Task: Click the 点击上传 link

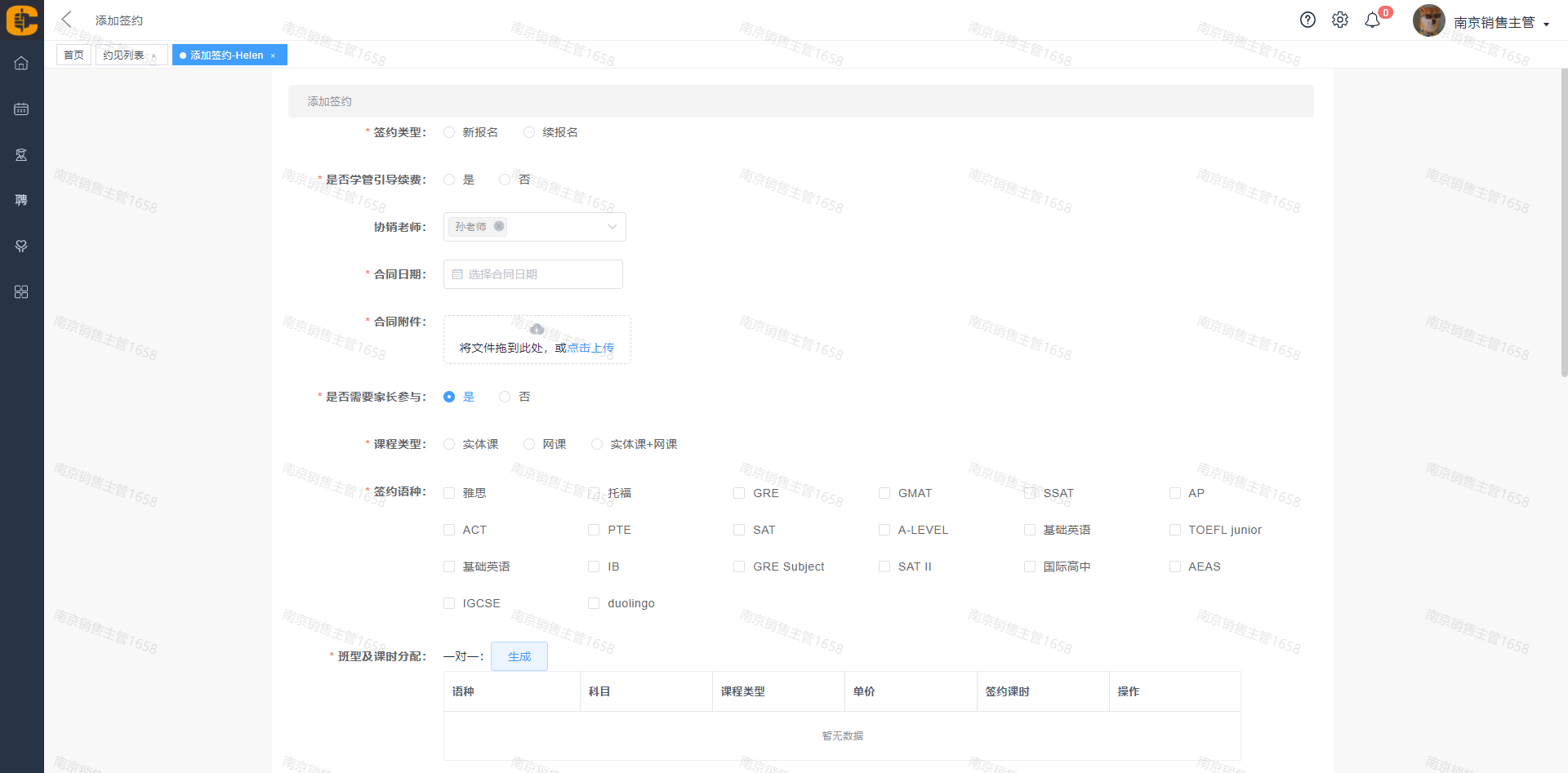Action: click(590, 348)
